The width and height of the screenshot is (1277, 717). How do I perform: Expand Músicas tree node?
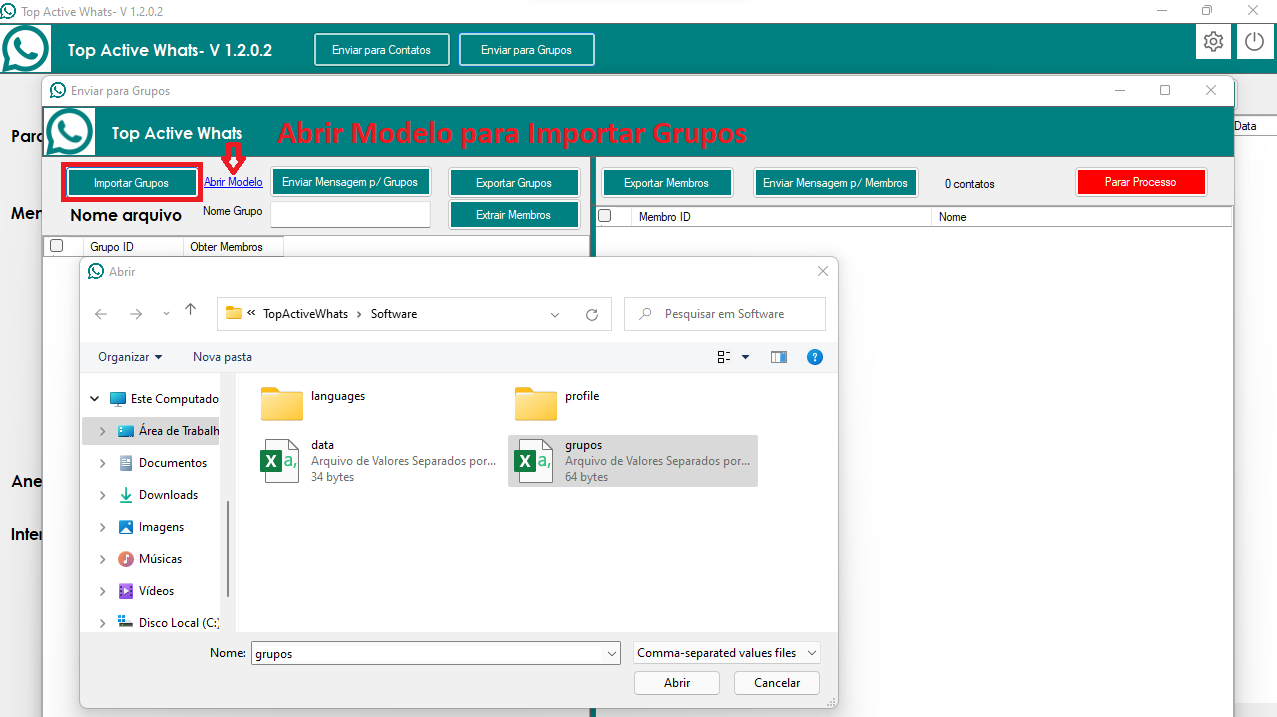point(102,559)
